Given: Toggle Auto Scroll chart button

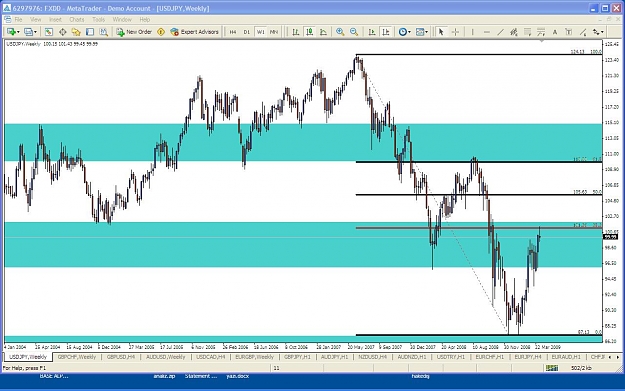Looking at the screenshot, I should (x=371, y=32).
